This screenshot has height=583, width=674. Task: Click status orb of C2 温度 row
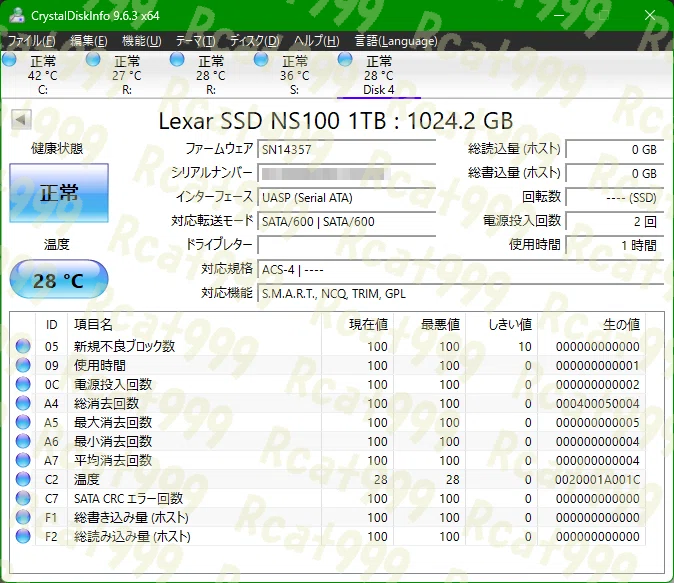point(23,479)
